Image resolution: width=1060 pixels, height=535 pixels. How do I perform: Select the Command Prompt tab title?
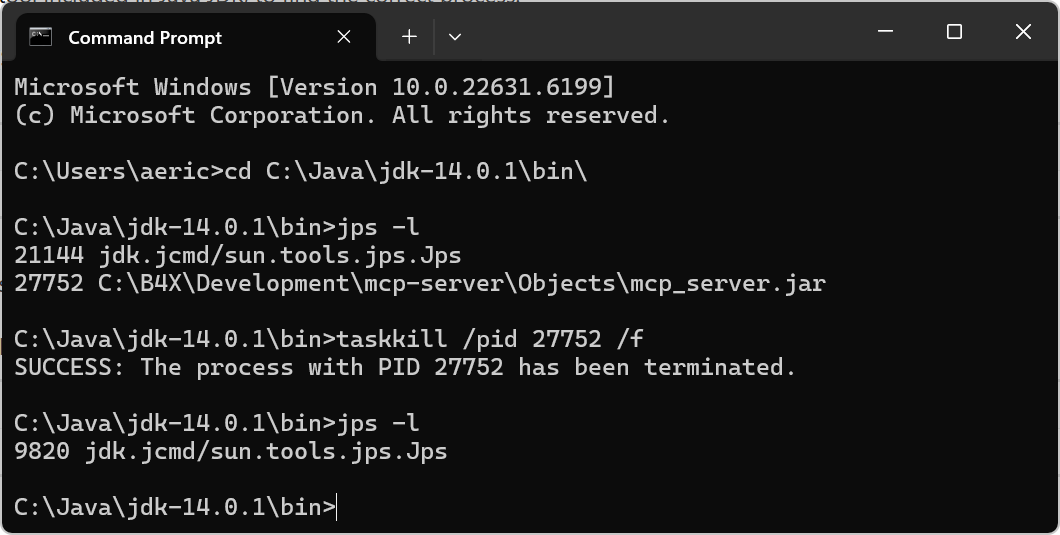click(x=145, y=38)
